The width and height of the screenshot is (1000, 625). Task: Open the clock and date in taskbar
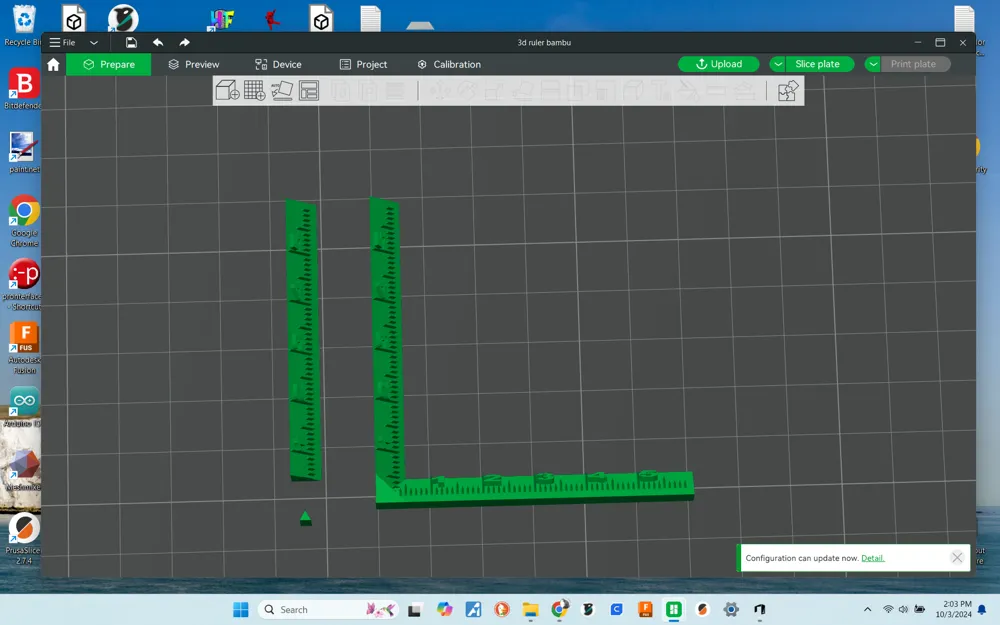[953, 610]
